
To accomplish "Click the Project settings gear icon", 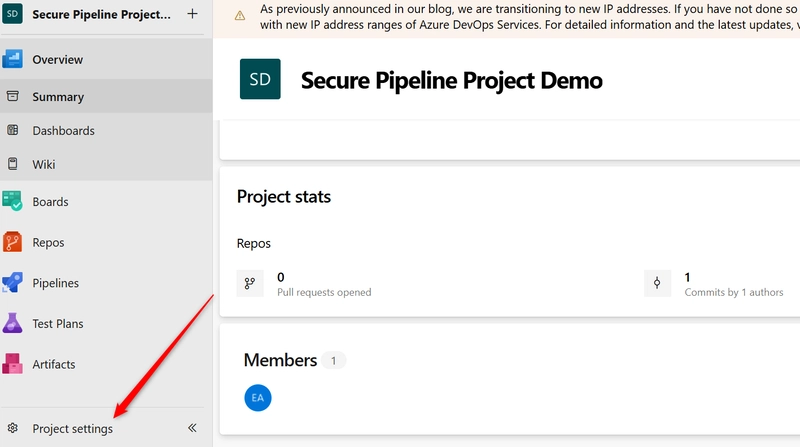I will click(13, 428).
